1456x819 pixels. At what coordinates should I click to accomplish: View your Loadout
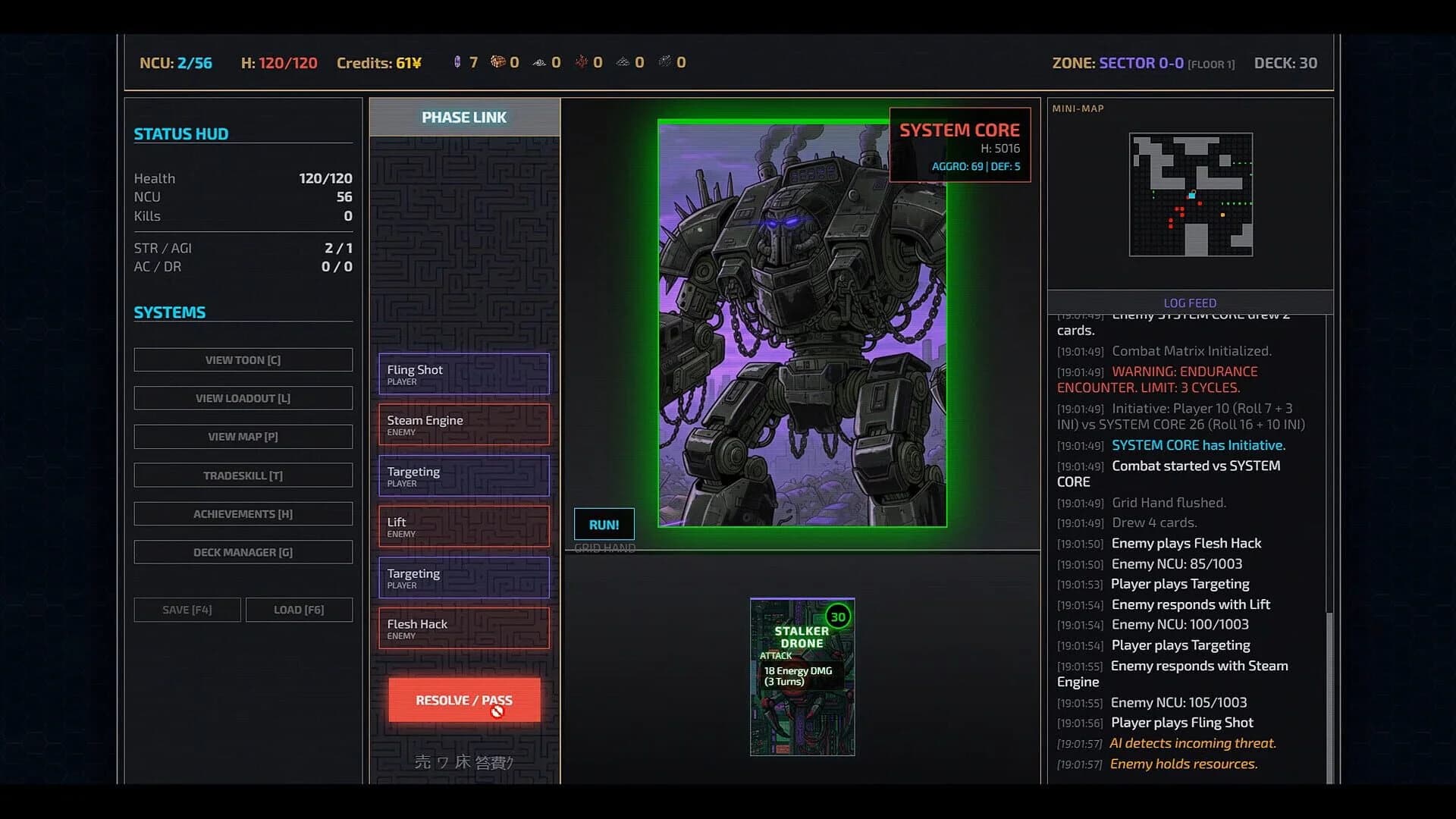tap(243, 397)
